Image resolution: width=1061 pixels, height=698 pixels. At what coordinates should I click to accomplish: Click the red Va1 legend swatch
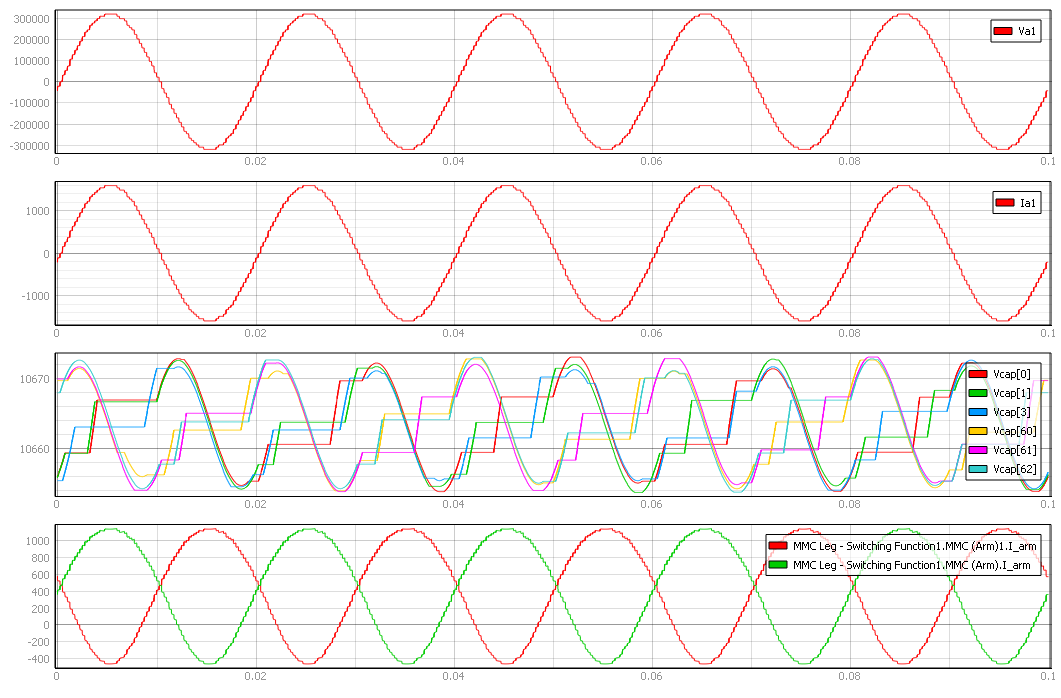(1003, 32)
